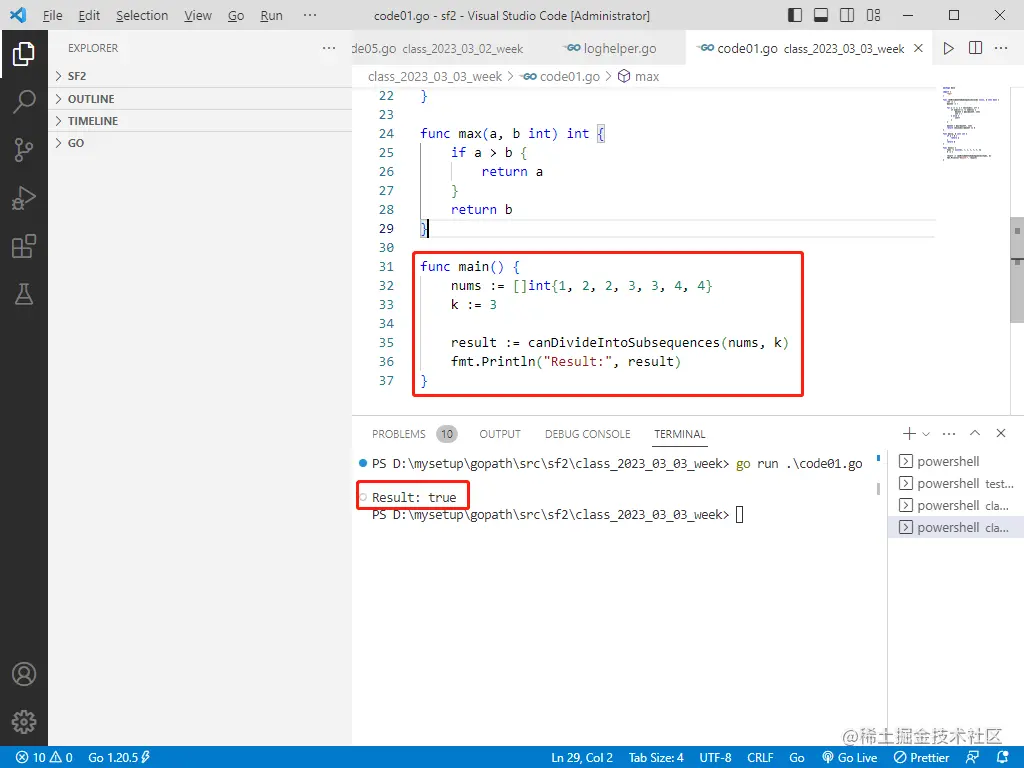Open the Selection menu
1024x768 pixels.
pos(142,15)
